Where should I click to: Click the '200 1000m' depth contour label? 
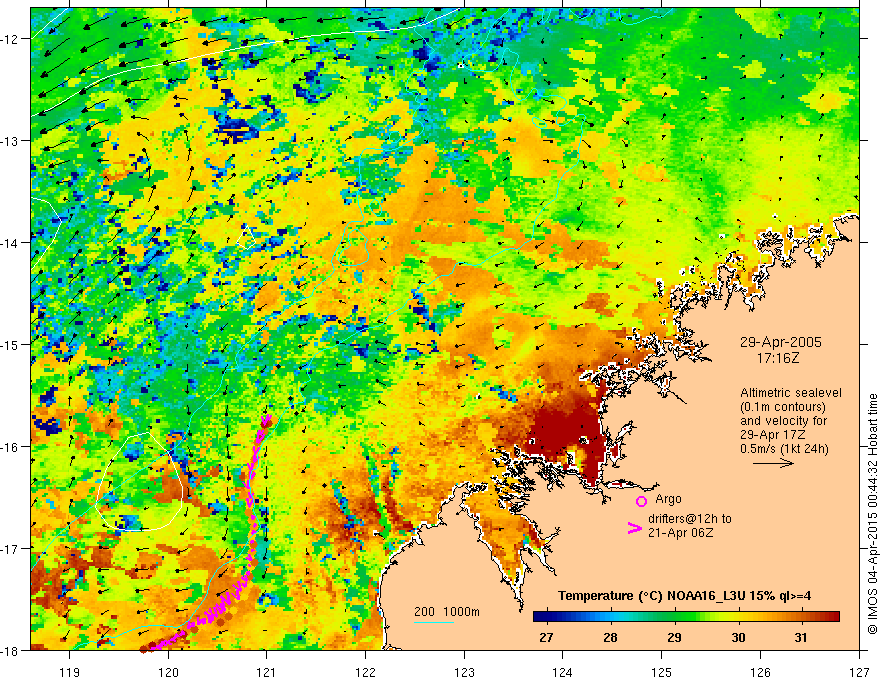point(447,612)
